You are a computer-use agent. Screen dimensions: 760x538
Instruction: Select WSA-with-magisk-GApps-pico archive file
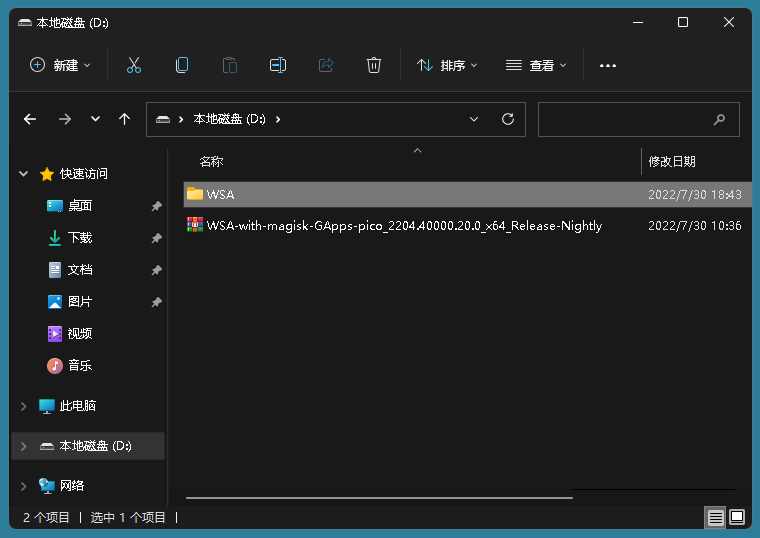tap(404, 226)
